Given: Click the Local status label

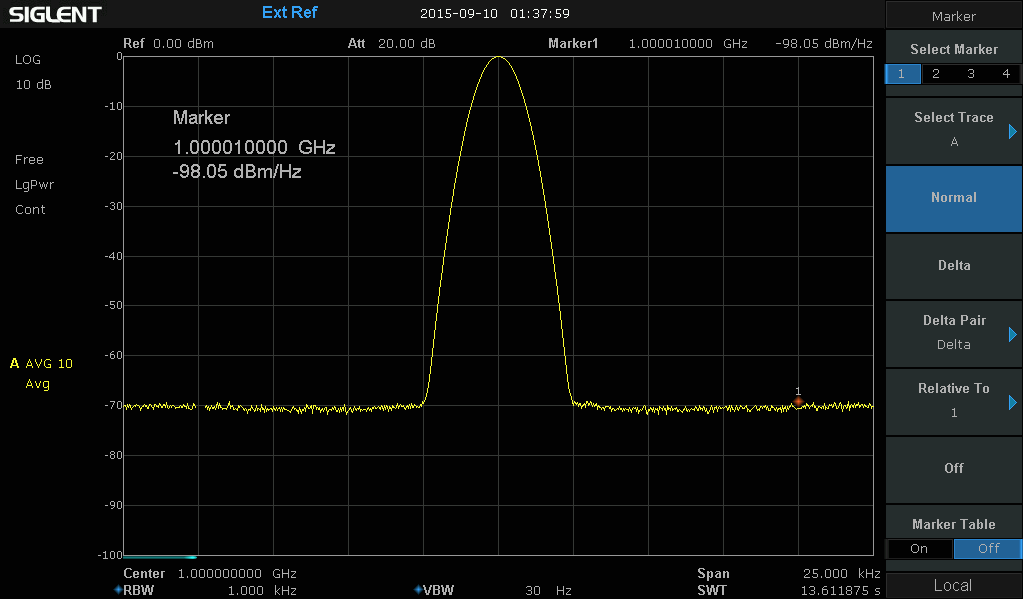Looking at the screenshot, I should coord(953,585).
